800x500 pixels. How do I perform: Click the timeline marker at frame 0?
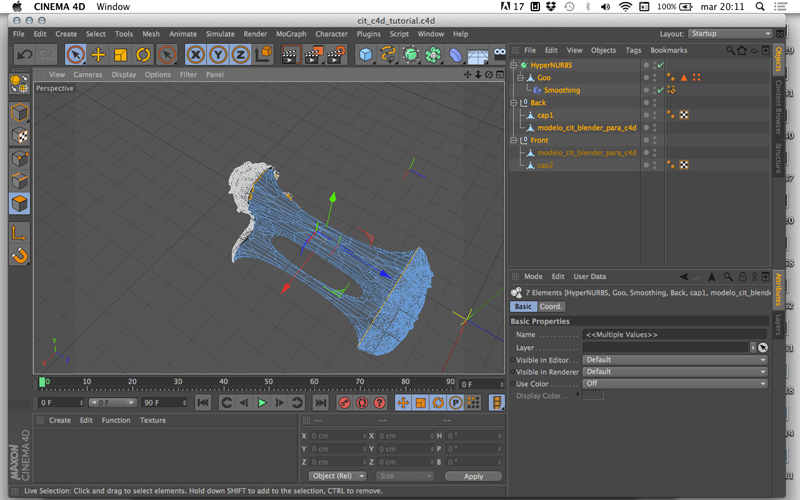(x=42, y=382)
